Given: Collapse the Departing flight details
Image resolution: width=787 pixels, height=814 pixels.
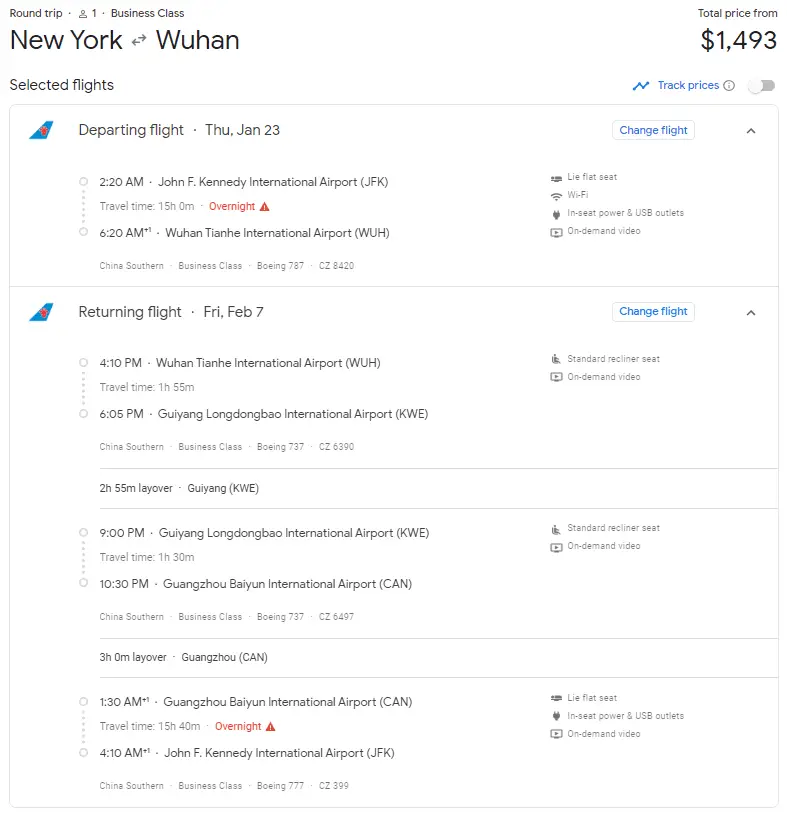Looking at the screenshot, I should [x=751, y=131].
